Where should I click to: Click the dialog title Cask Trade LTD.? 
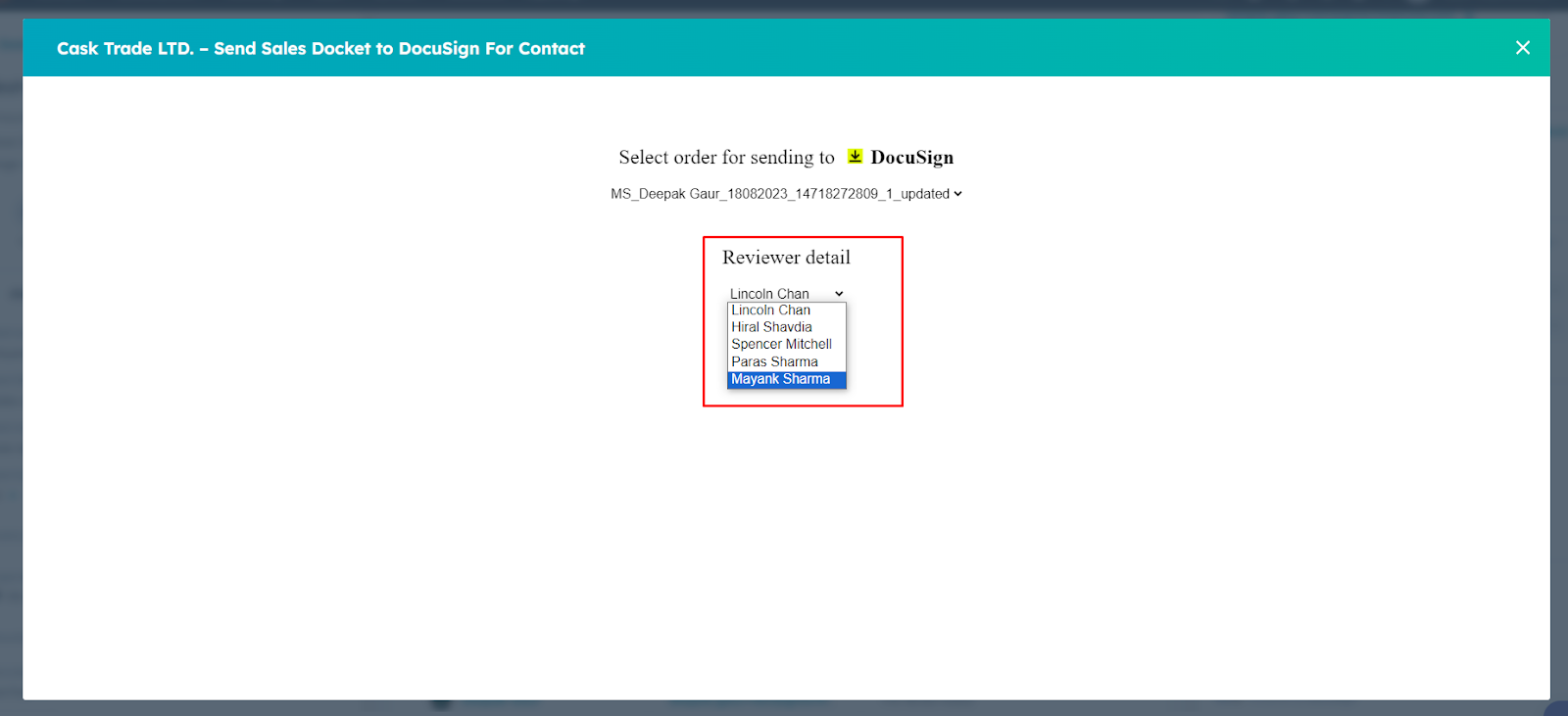320,48
